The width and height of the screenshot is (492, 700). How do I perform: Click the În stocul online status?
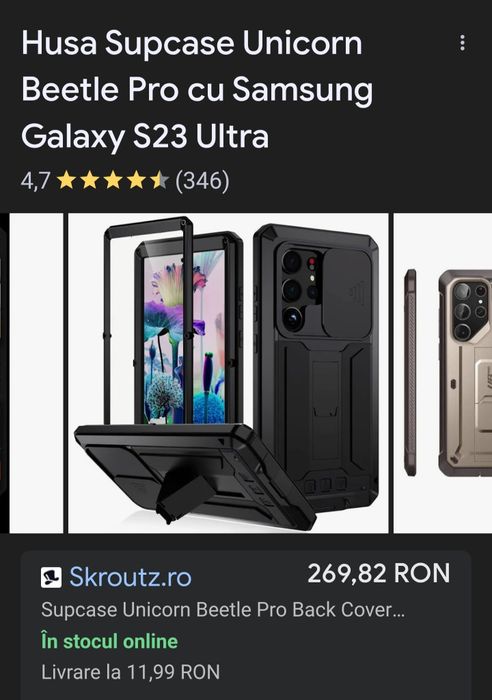(109, 642)
